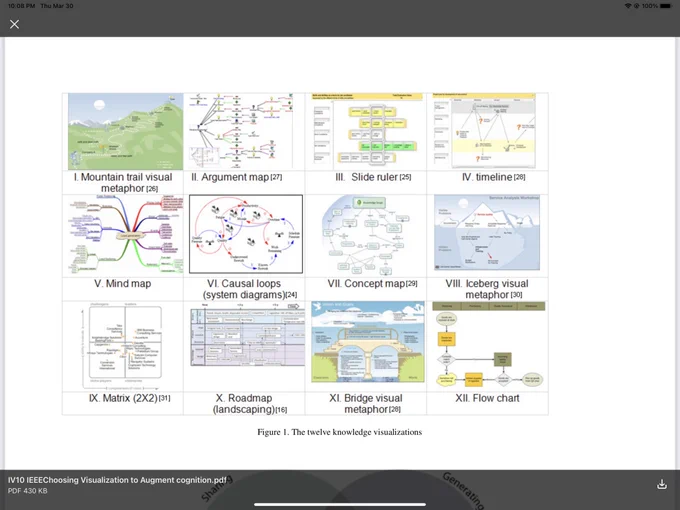Screen dimensions: 680x510
Task: Select the caption 'IX. Matrix (2X2)'
Action: pos(123,398)
